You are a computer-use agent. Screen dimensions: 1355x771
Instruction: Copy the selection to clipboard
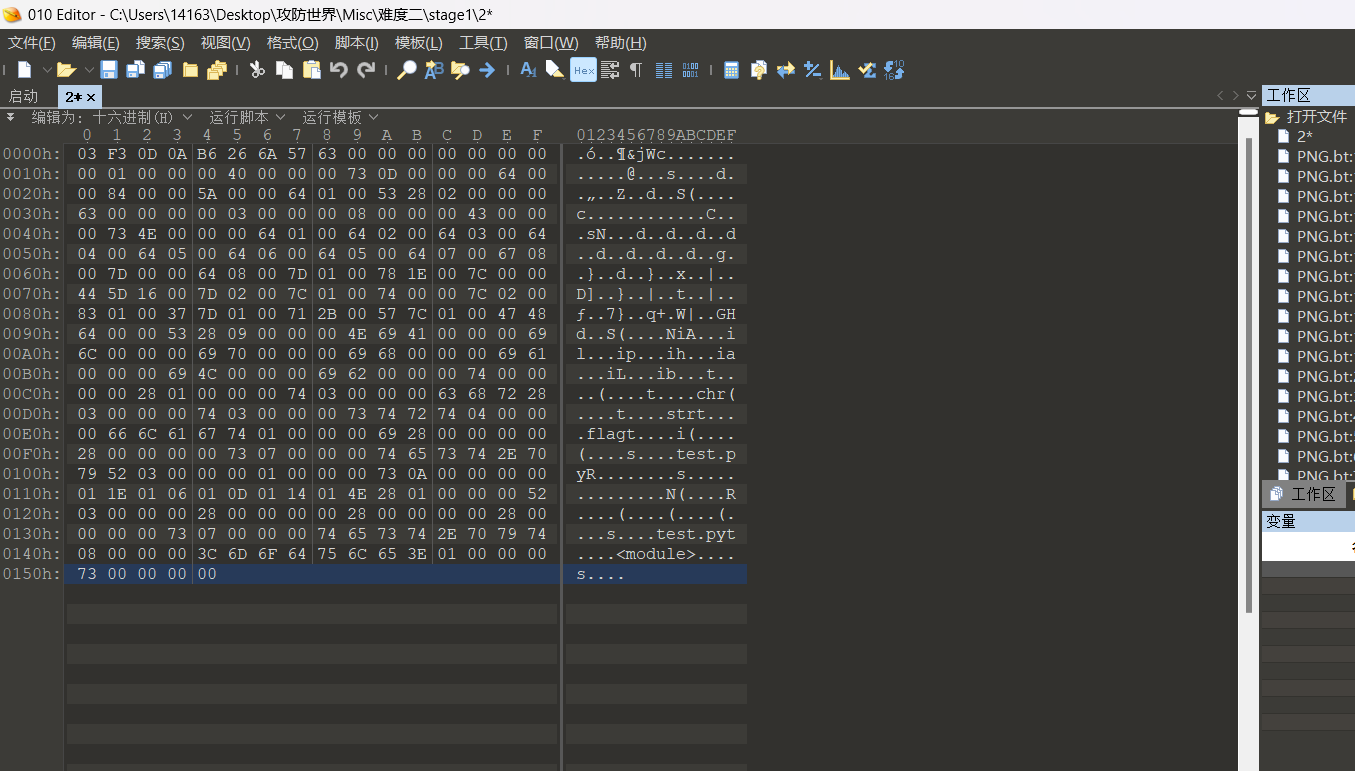click(282, 69)
